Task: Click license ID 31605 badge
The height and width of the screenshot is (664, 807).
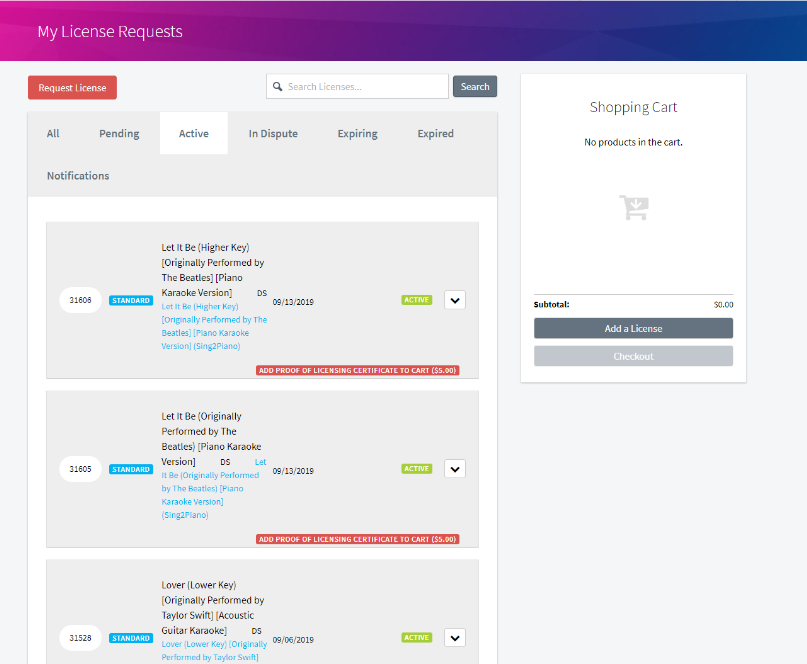Action: point(80,469)
